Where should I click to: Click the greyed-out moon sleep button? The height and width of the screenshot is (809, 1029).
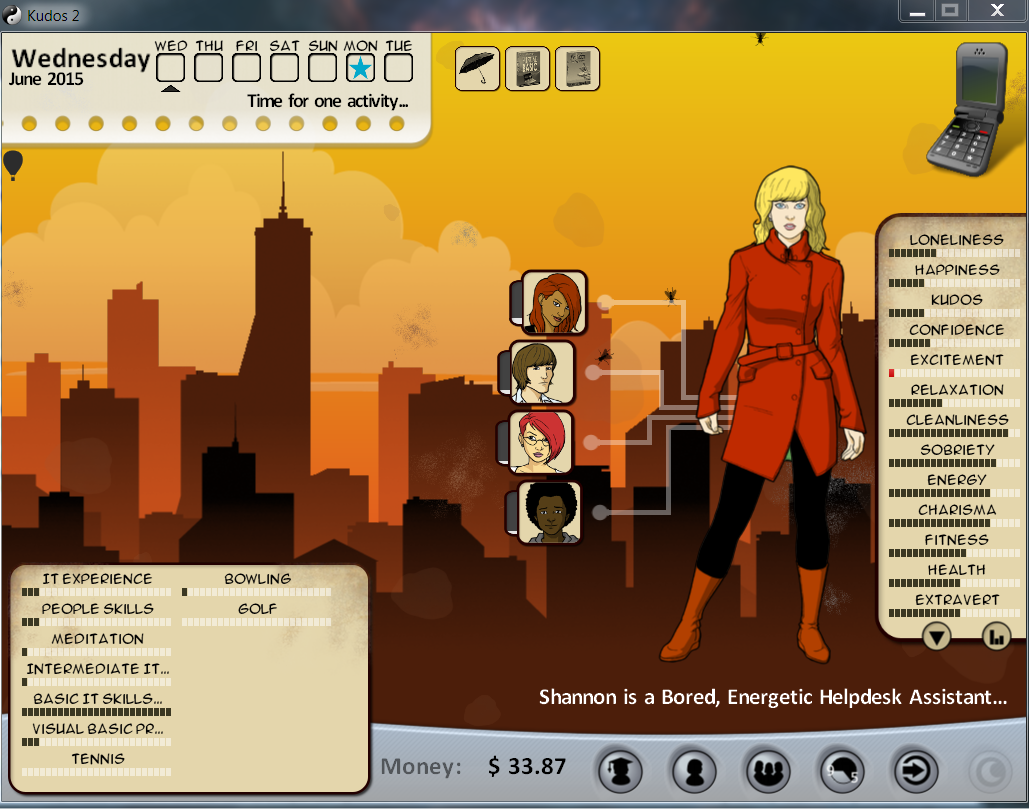[x=991, y=772]
